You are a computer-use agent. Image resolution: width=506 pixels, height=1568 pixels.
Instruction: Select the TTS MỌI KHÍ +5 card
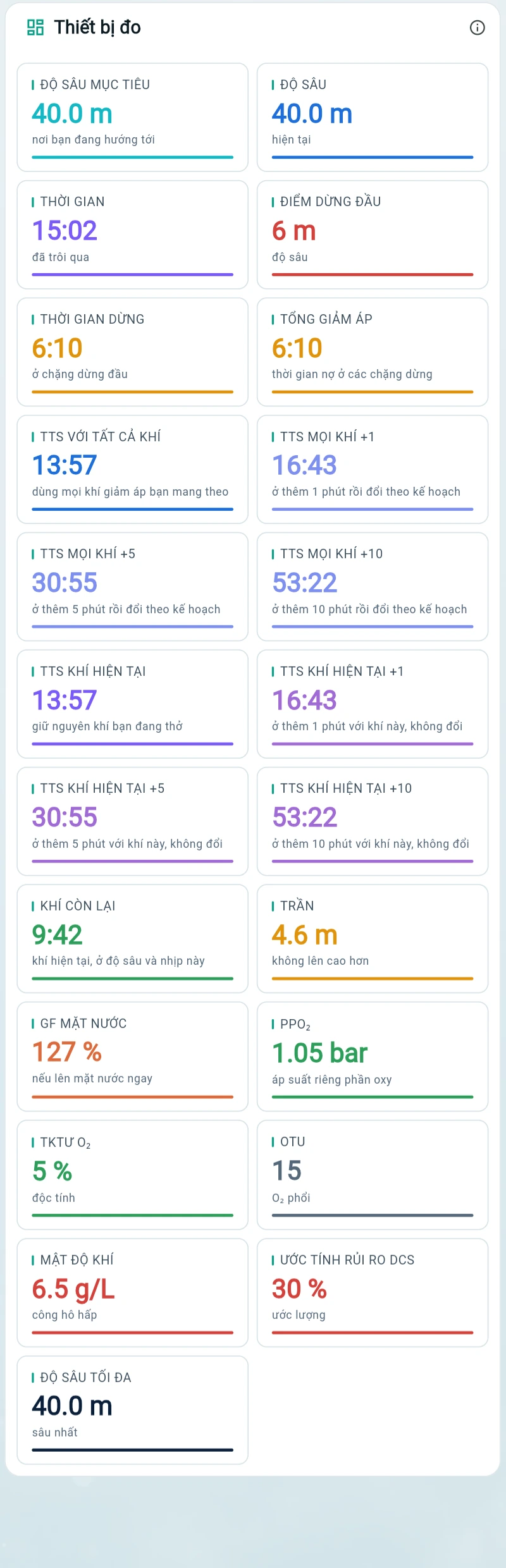133,587
